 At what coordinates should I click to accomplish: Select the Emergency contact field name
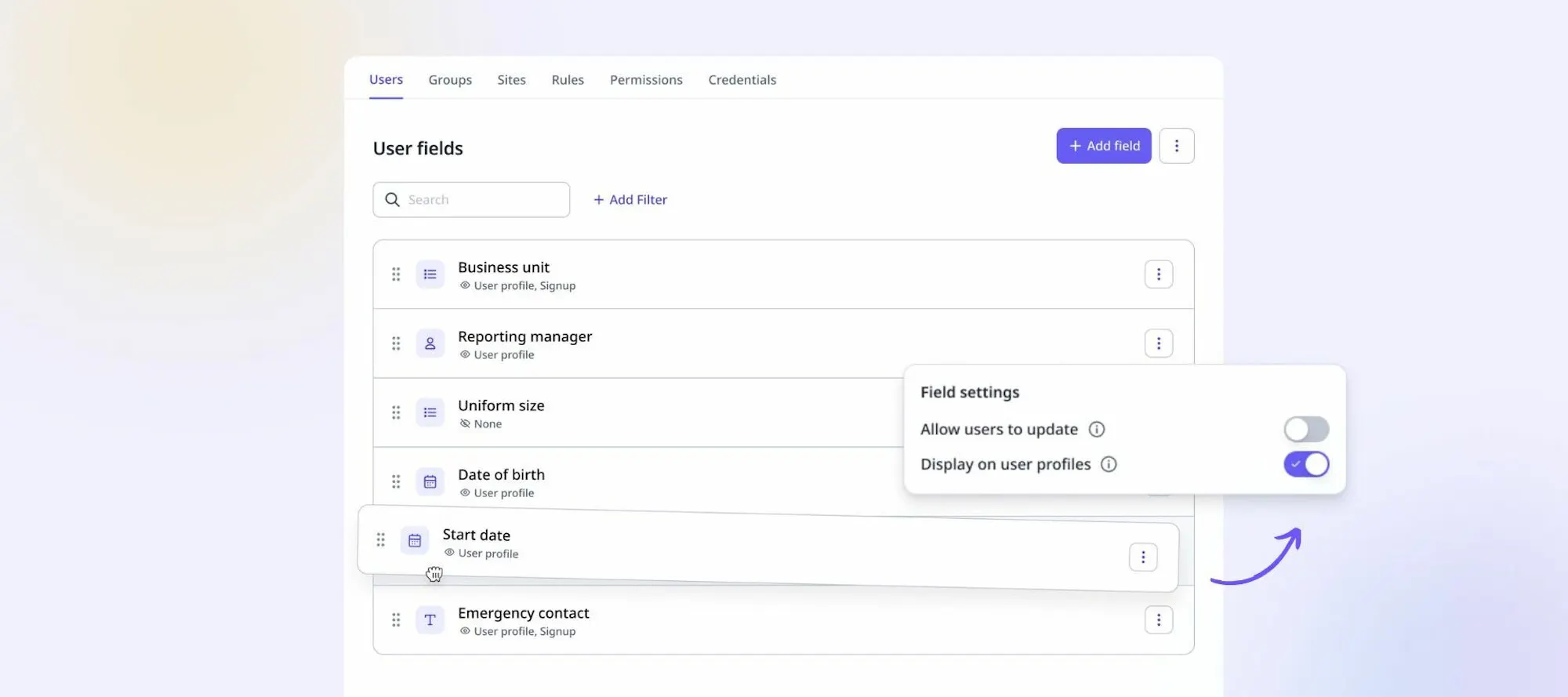click(523, 613)
